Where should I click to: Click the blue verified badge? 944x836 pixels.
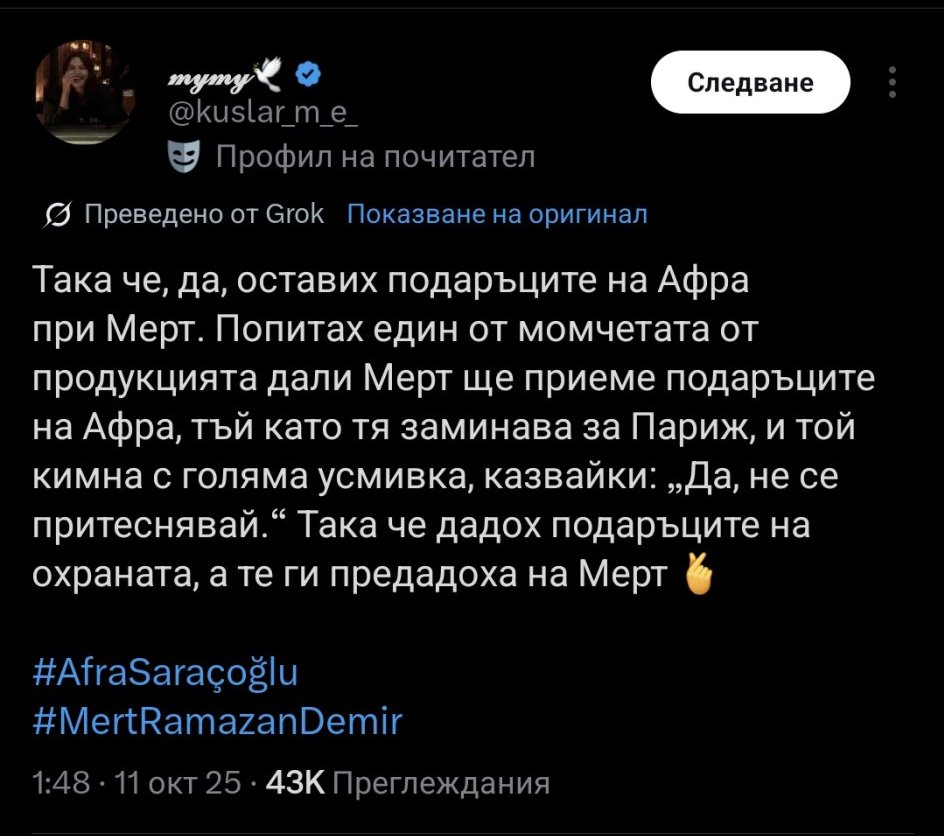coord(309,75)
